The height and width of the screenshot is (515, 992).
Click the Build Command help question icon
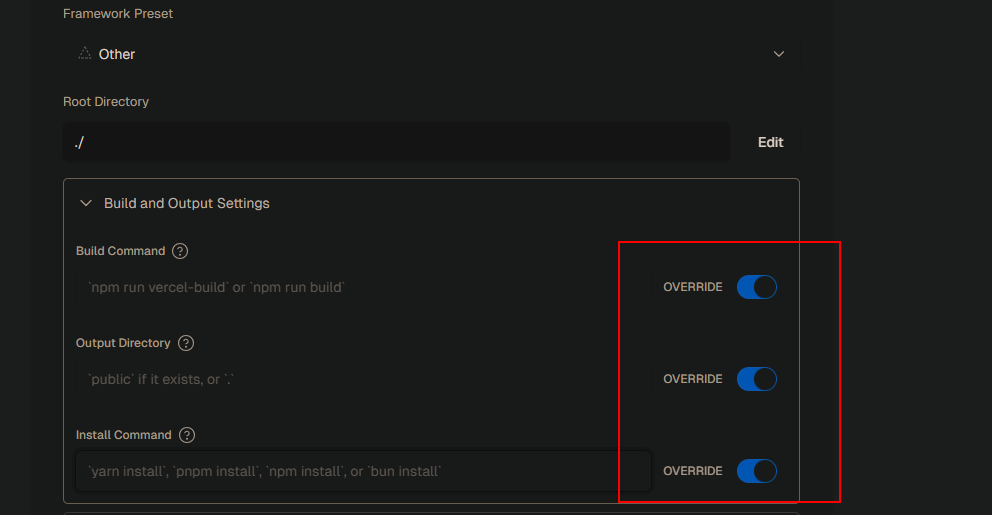tap(180, 251)
